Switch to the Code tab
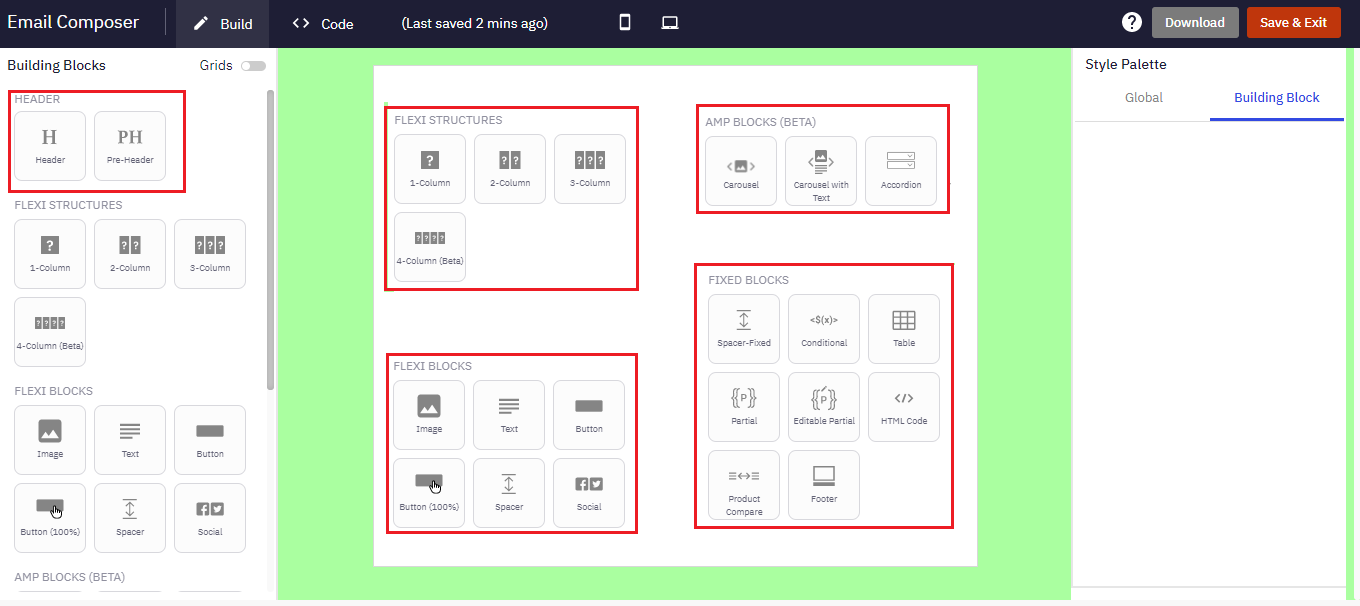The height and width of the screenshot is (606, 1360). 322,21
